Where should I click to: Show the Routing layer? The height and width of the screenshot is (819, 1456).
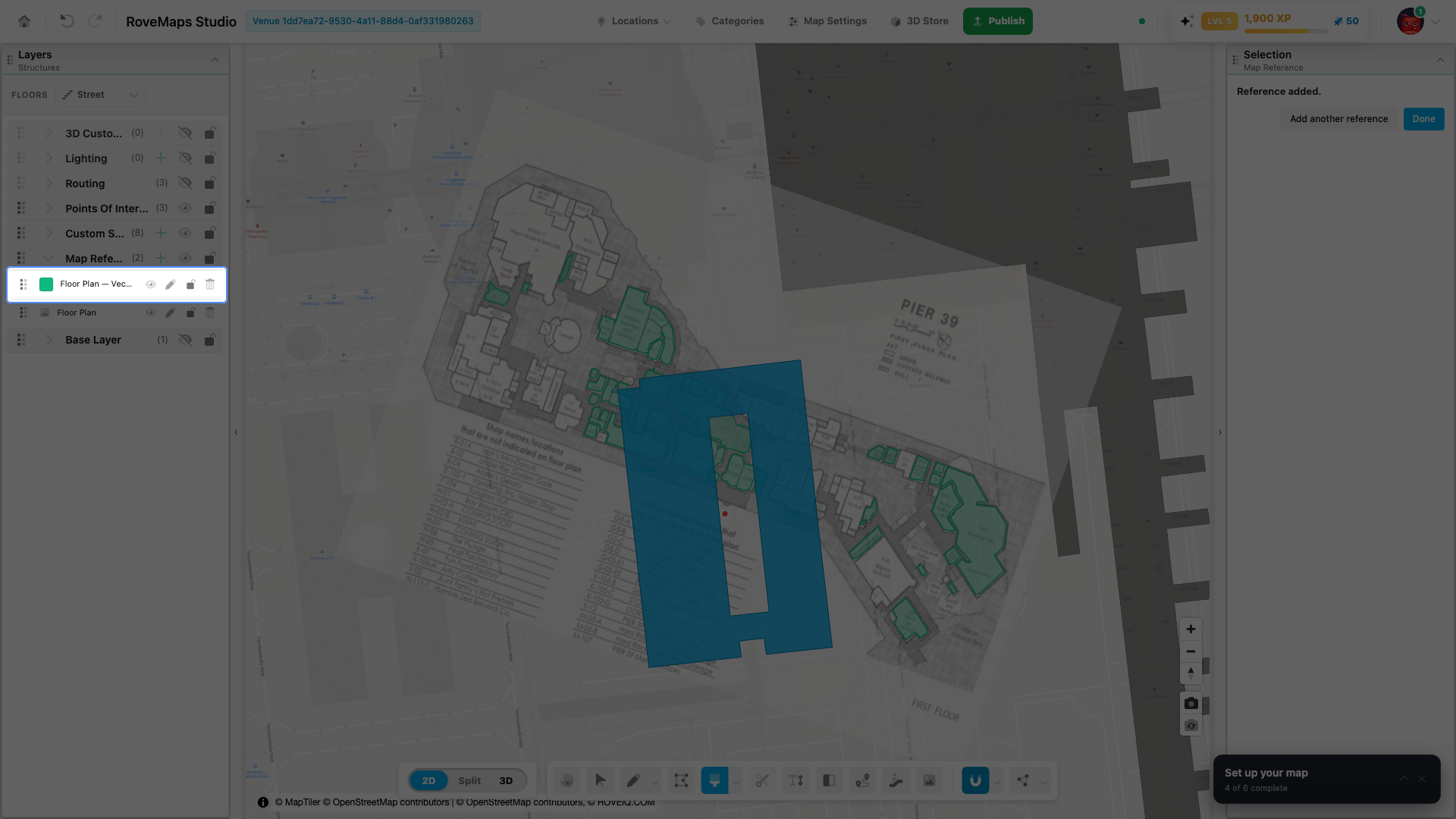[x=185, y=183]
